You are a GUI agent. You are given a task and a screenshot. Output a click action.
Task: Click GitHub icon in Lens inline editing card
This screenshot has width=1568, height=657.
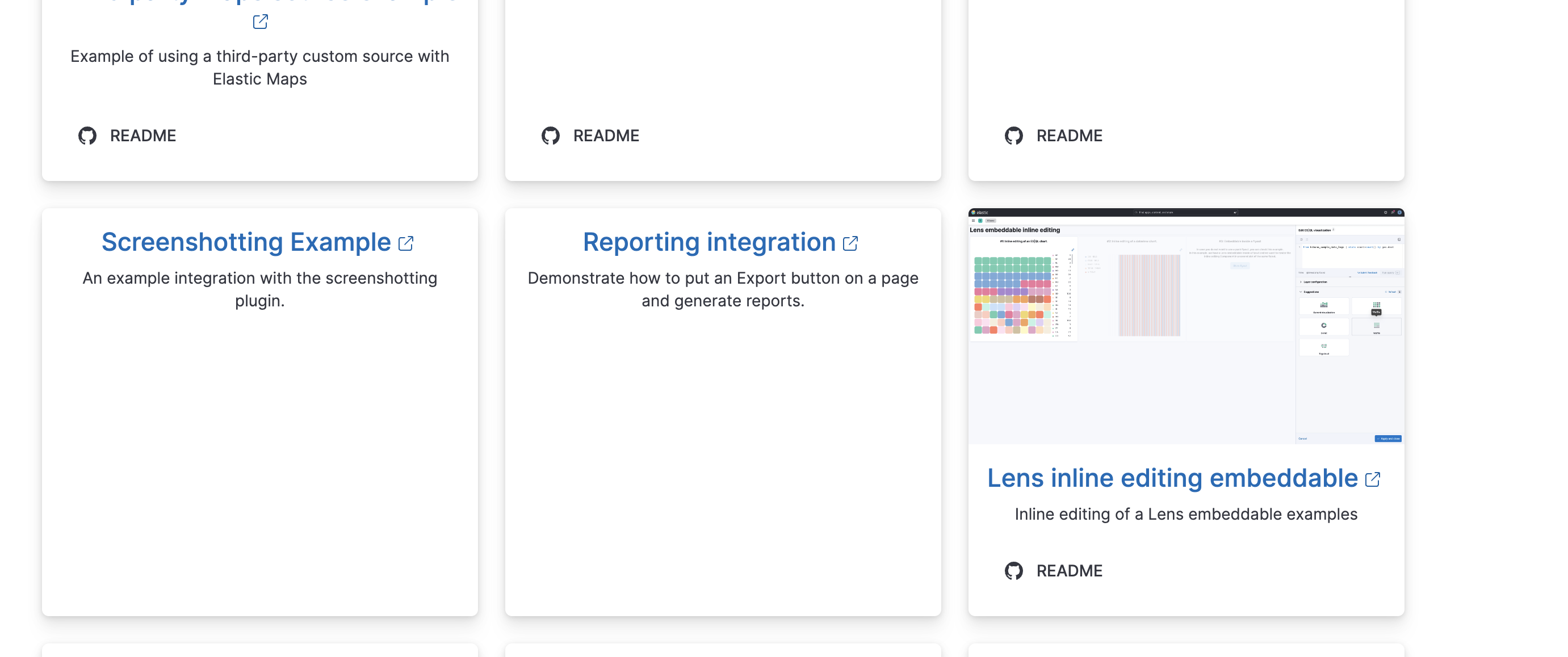(x=1013, y=571)
